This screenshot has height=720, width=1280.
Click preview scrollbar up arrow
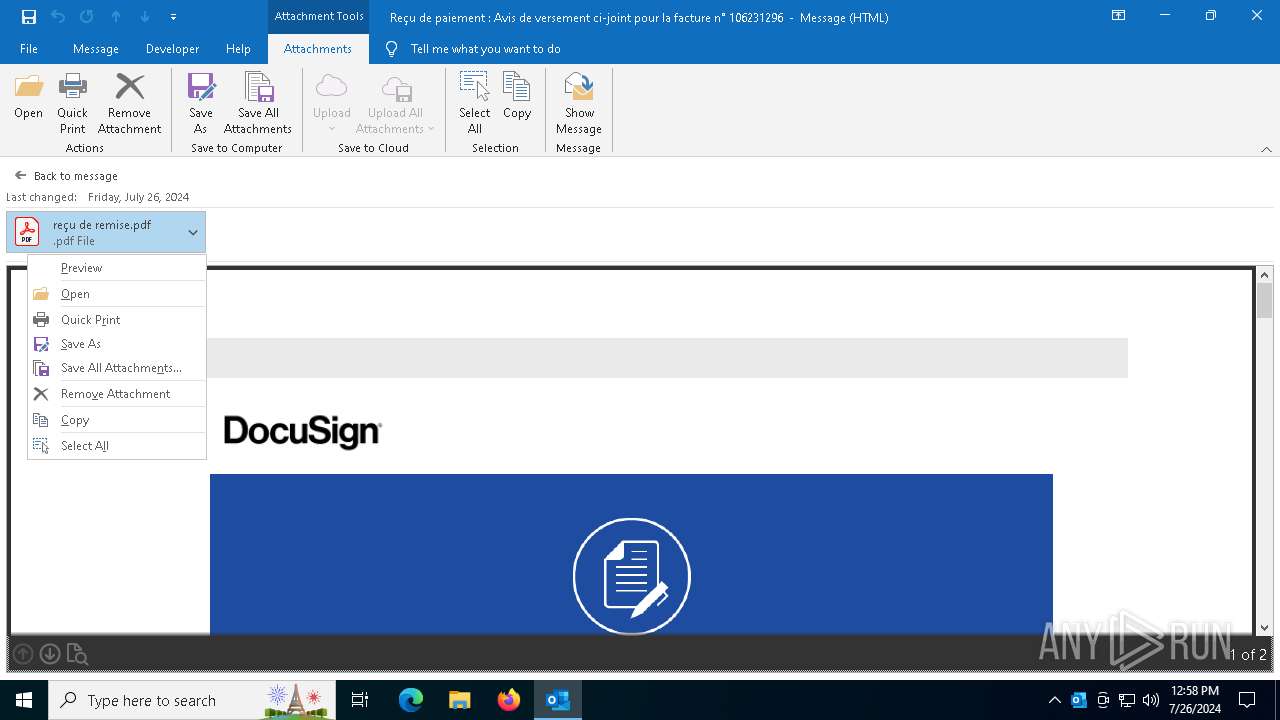tap(1264, 275)
